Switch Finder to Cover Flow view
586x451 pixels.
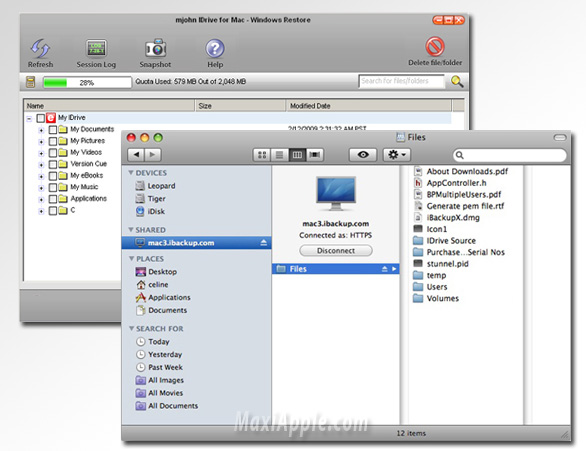coord(315,155)
